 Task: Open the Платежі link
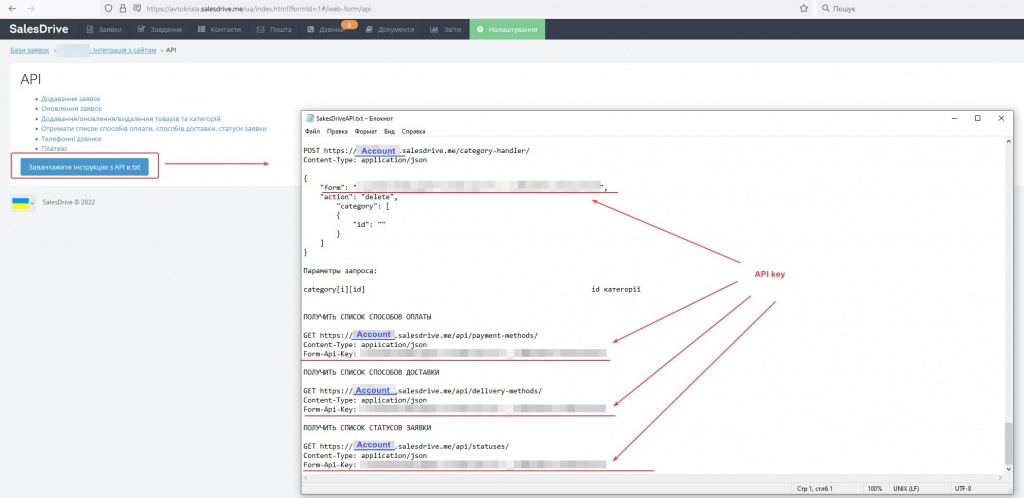[x=54, y=149]
